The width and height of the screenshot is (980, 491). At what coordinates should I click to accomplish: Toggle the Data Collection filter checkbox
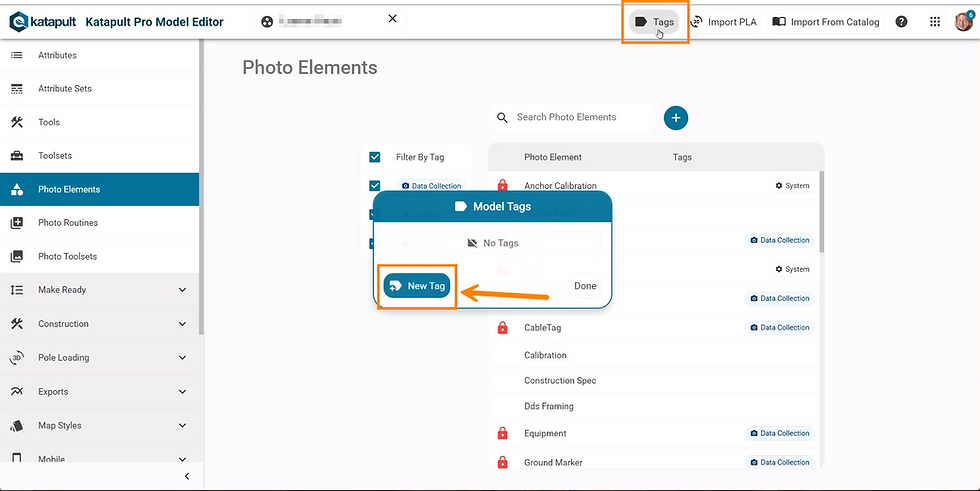[375, 186]
